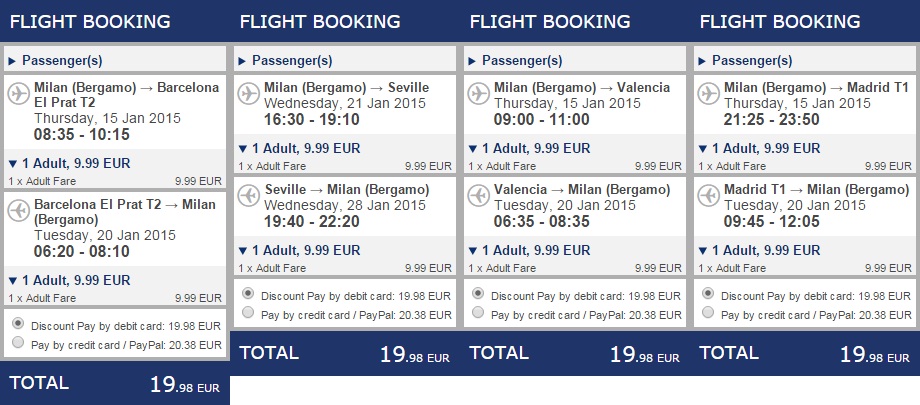
Task: Collapse 1 Adult fare under Madrid T1-Milan flight
Action: tap(760, 250)
